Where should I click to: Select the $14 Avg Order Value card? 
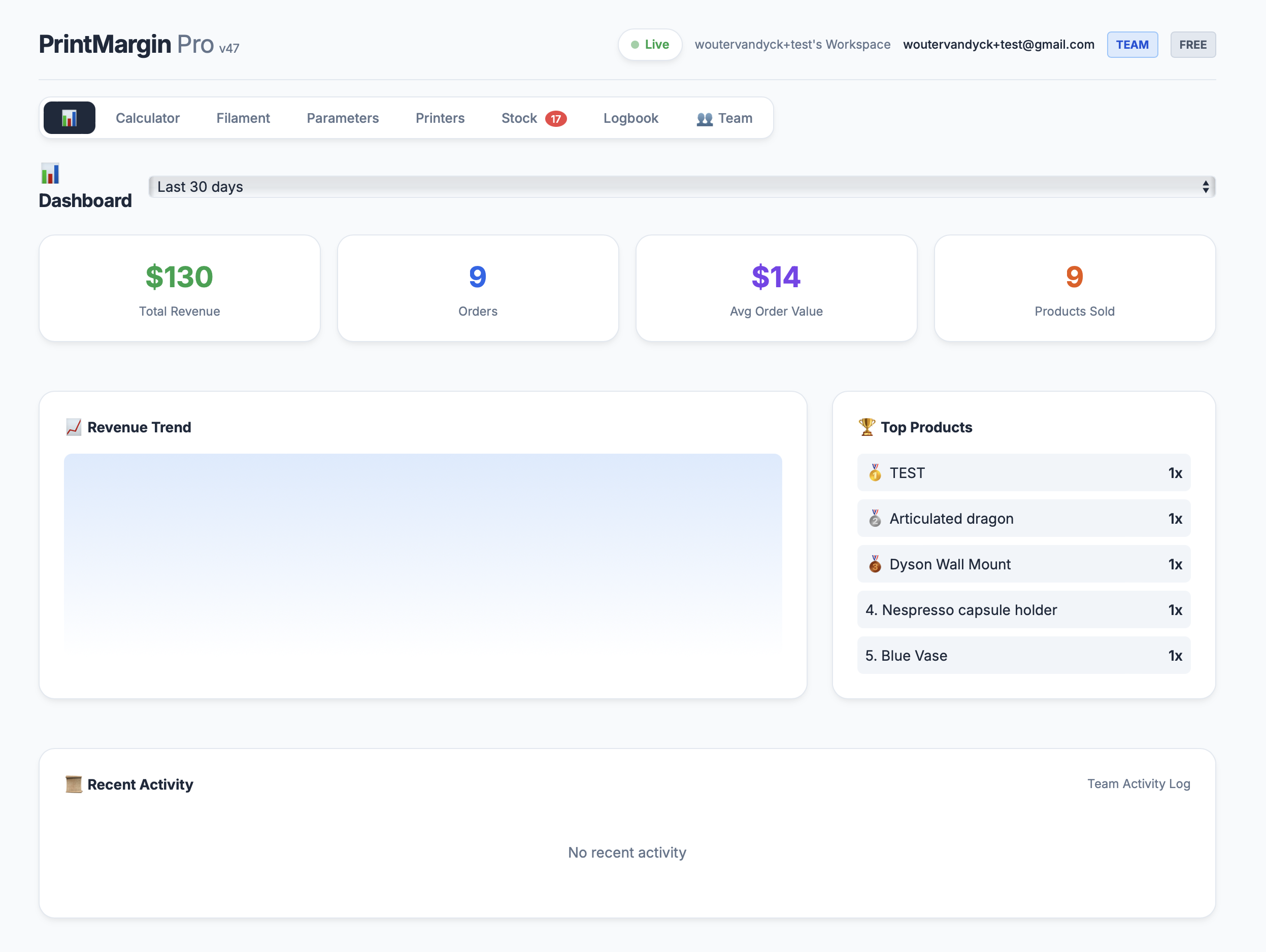pyautogui.click(x=776, y=288)
